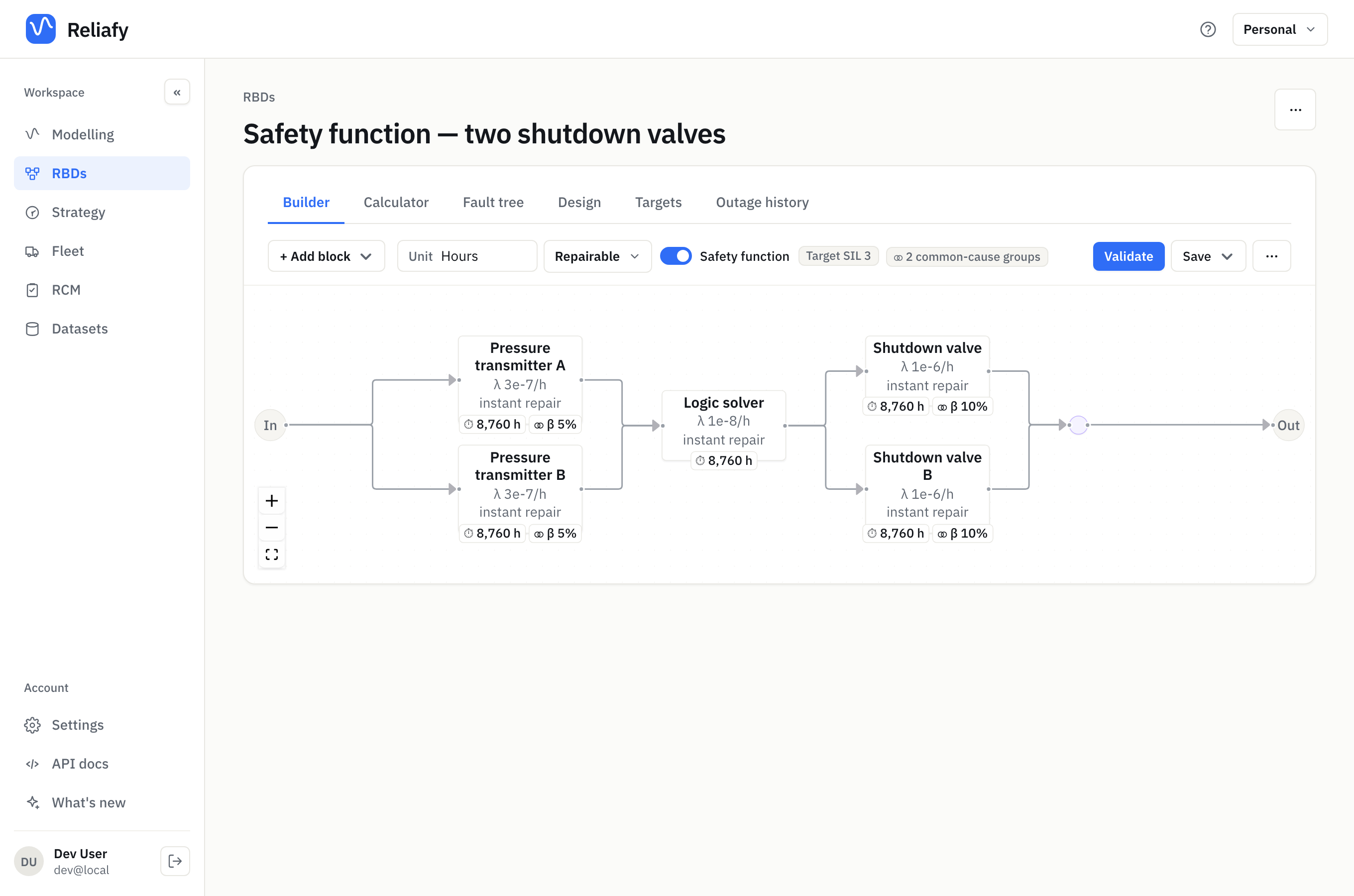Expand the Add block dropdown
The image size is (1354, 896).
coord(326,256)
